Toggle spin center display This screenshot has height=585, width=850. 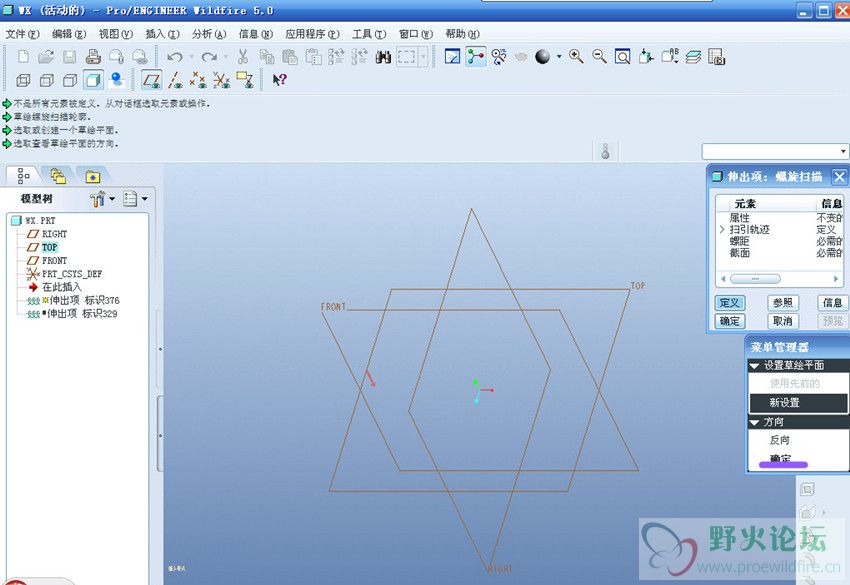[x=476, y=56]
